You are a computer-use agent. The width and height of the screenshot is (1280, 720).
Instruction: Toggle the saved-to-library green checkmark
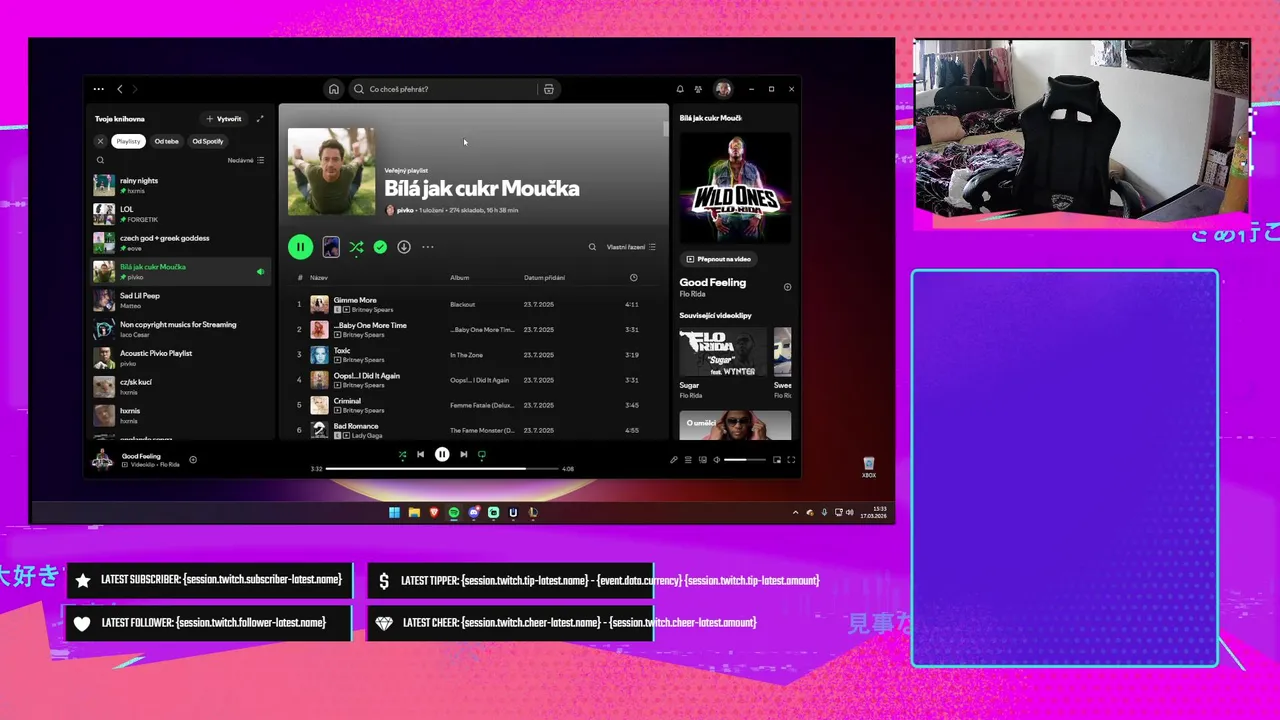coord(380,247)
